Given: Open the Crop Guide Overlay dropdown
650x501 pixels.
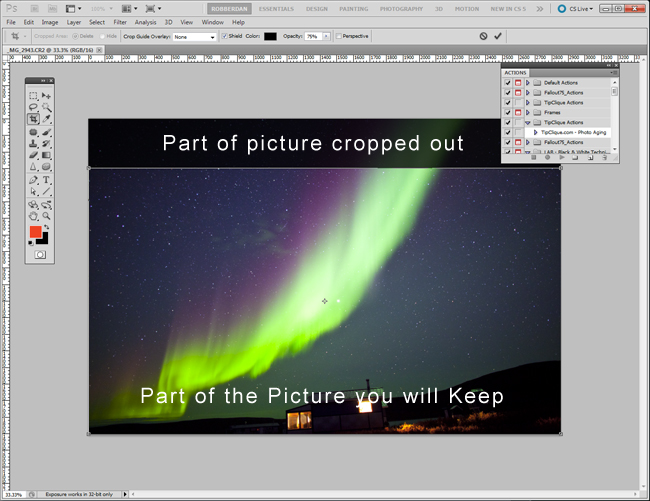Looking at the screenshot, I should pyautogui.click(x=194, y=36).
